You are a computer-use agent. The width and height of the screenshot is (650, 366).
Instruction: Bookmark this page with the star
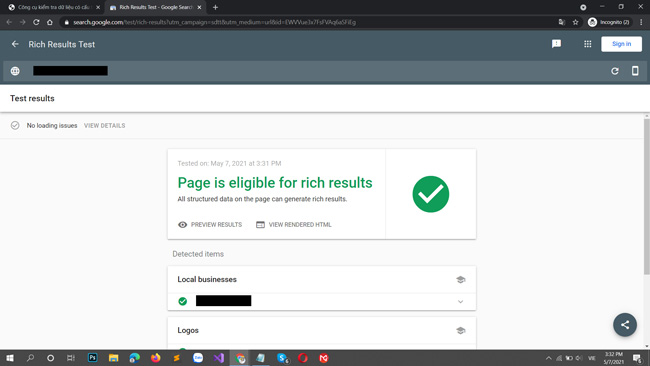[x=575, y=22]
